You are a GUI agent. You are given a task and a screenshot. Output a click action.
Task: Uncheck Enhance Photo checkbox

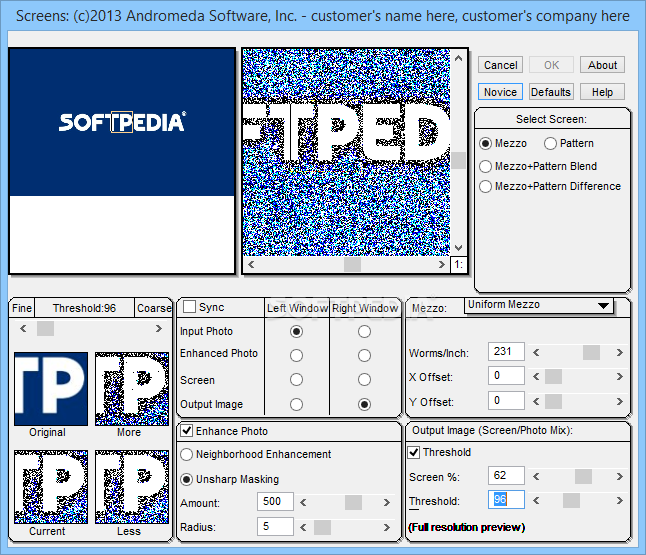click(187, 431)
